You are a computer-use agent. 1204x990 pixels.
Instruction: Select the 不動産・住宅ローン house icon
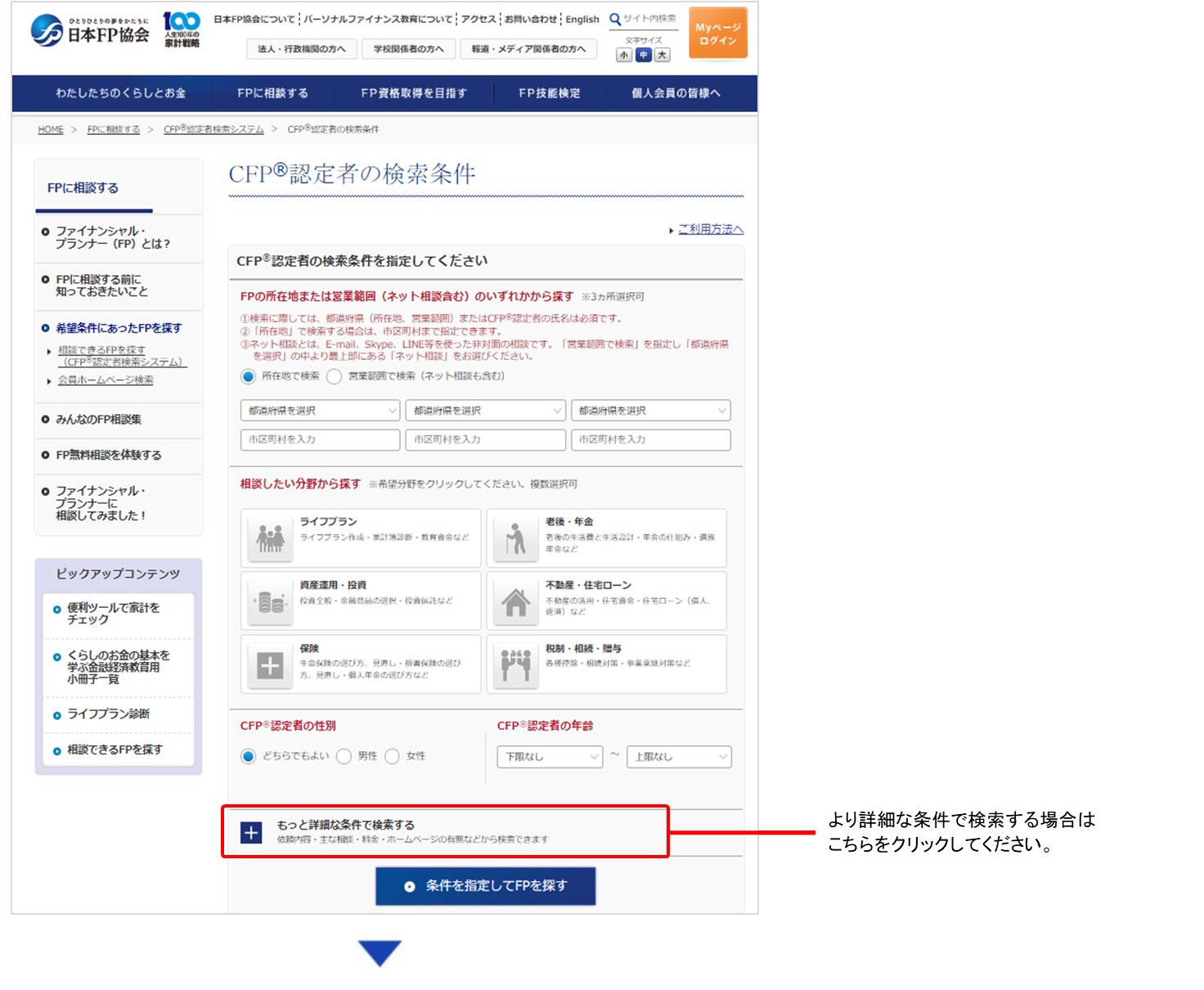point(515,602)
